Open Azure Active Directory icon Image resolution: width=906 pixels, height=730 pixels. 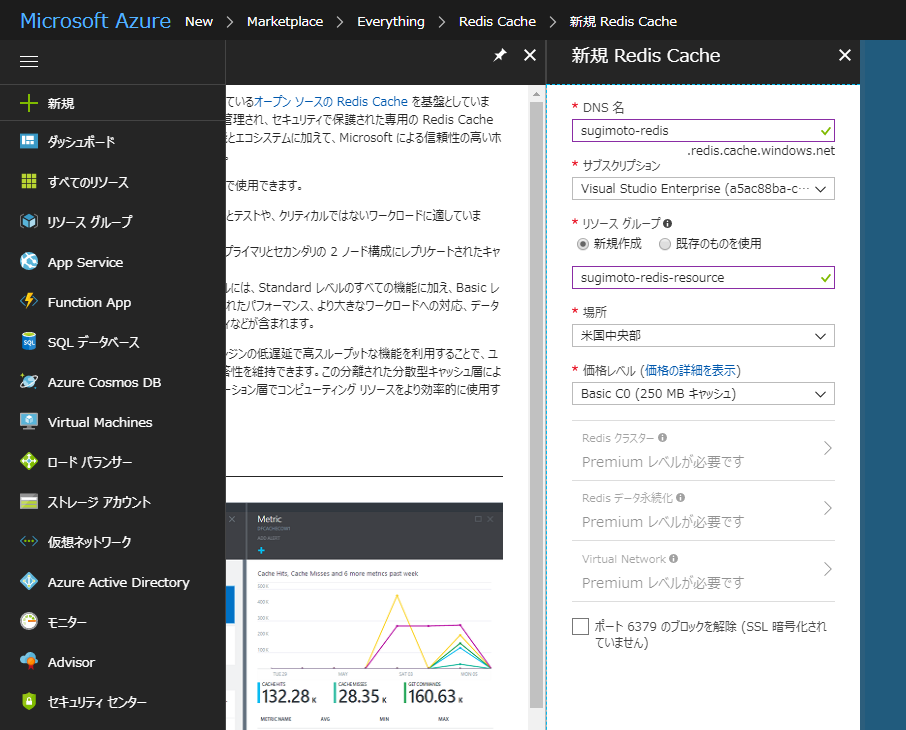click(29, 581)
